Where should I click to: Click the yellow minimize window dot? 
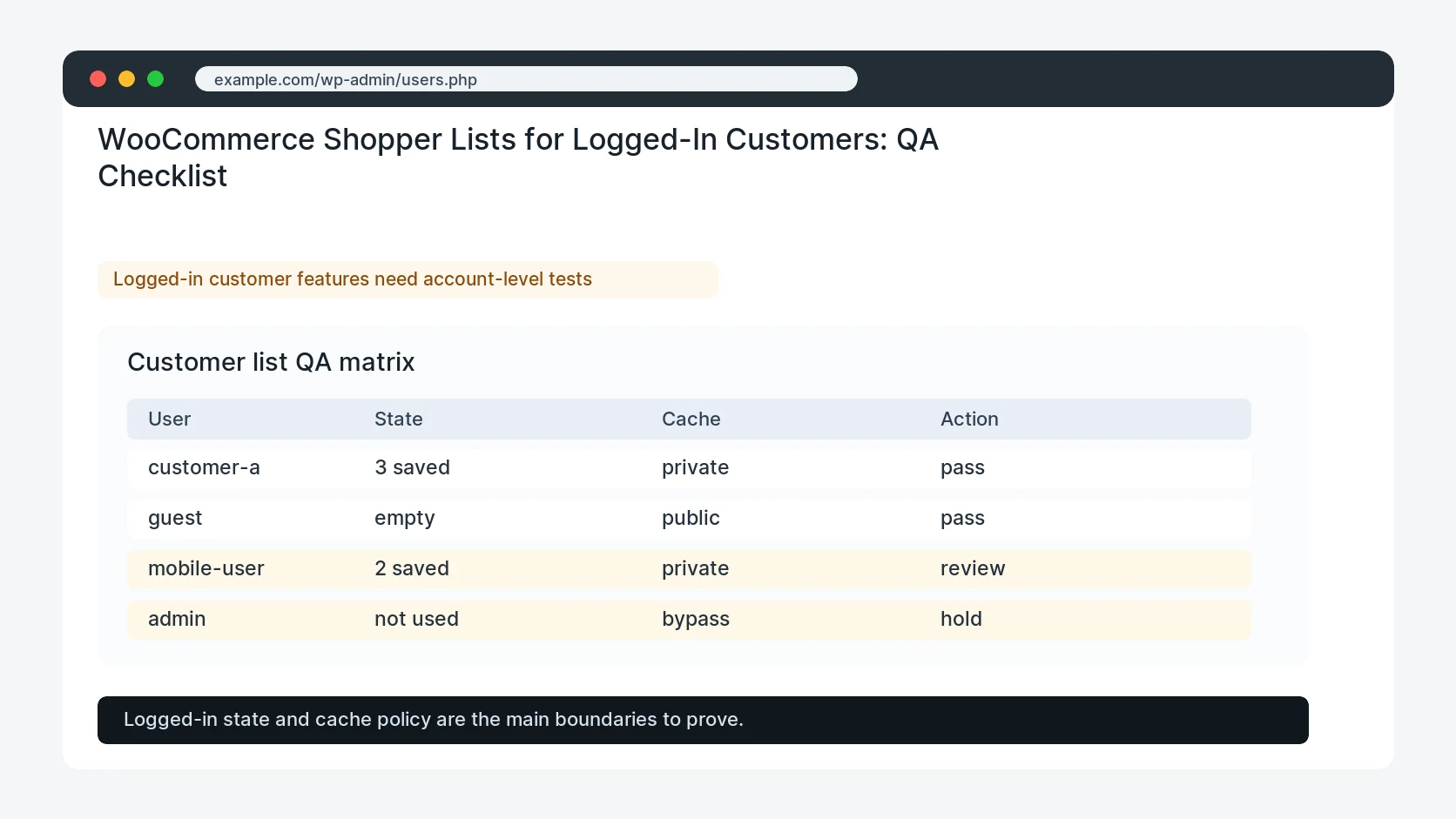127,79
